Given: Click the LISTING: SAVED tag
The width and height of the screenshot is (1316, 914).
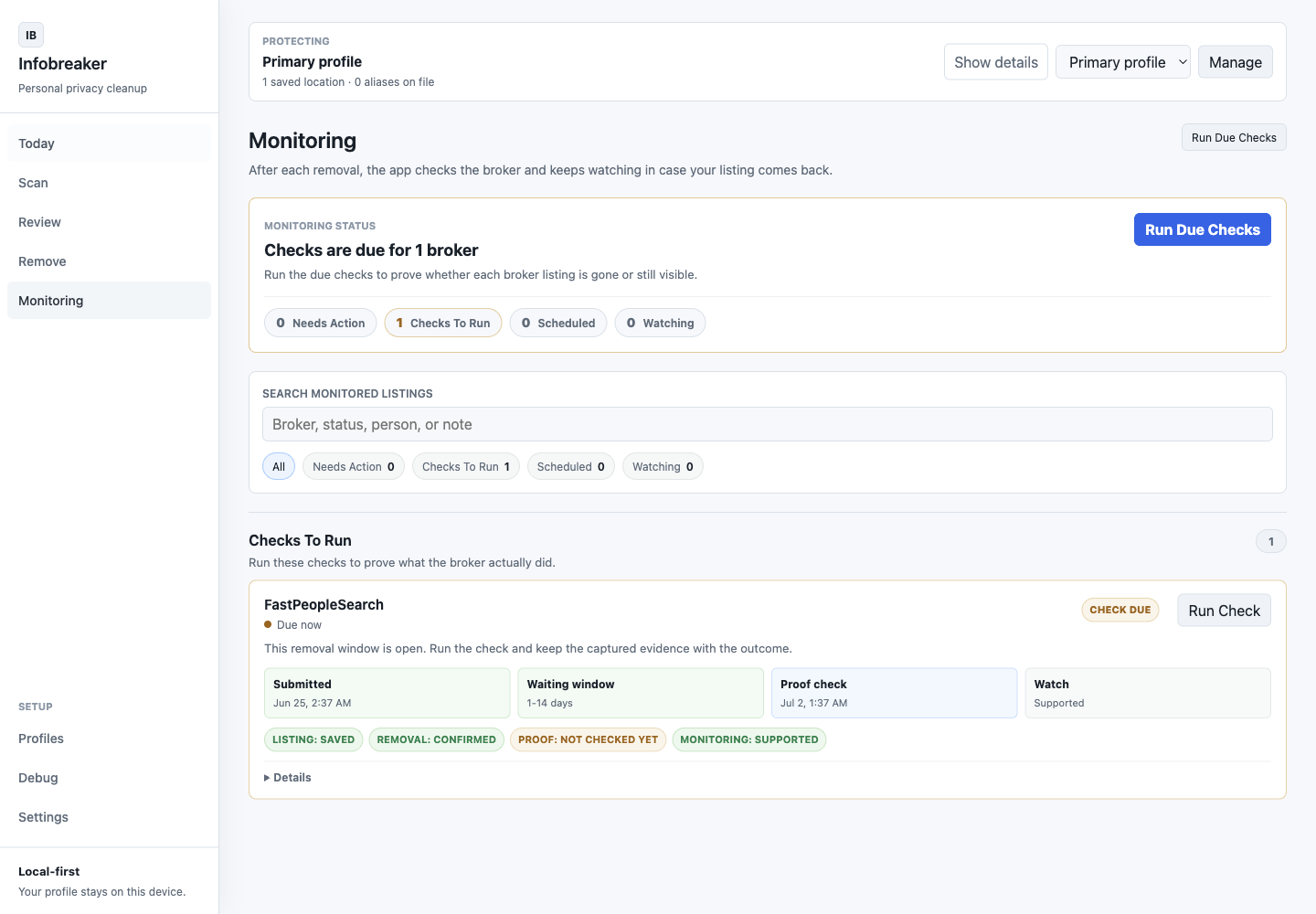Looking at the screenshot, I should click(x=313, y=739).
